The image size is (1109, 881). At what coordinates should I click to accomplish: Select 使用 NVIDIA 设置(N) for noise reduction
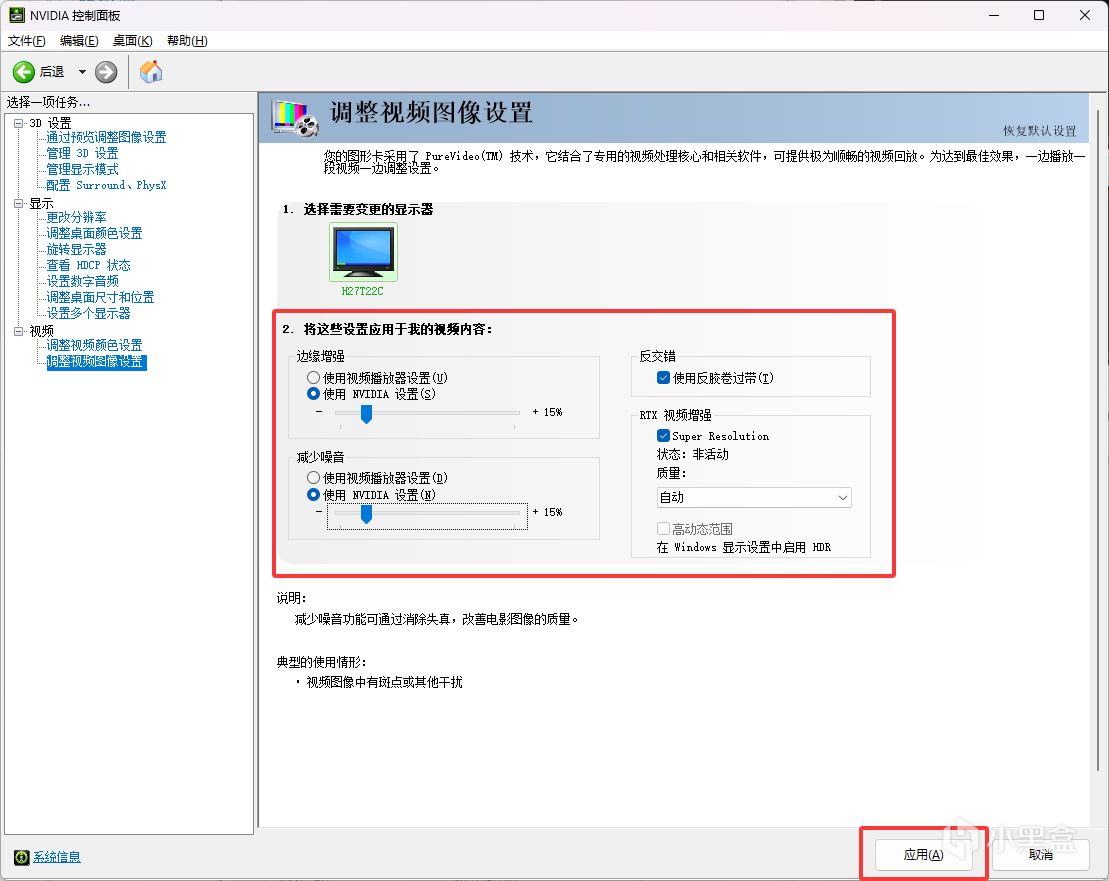tap(313, 495)
